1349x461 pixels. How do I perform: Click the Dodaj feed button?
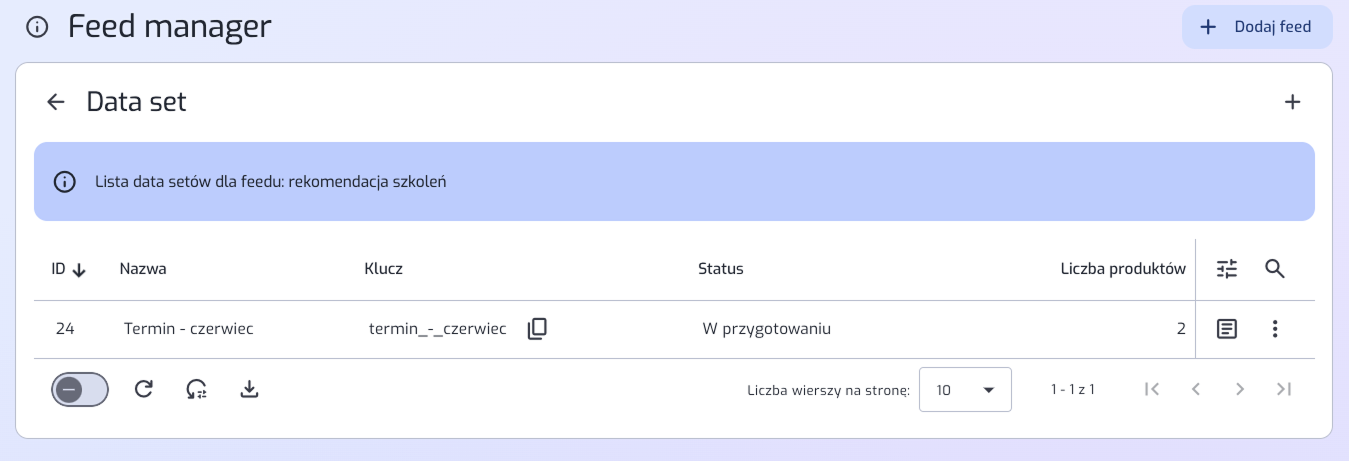1257,27
